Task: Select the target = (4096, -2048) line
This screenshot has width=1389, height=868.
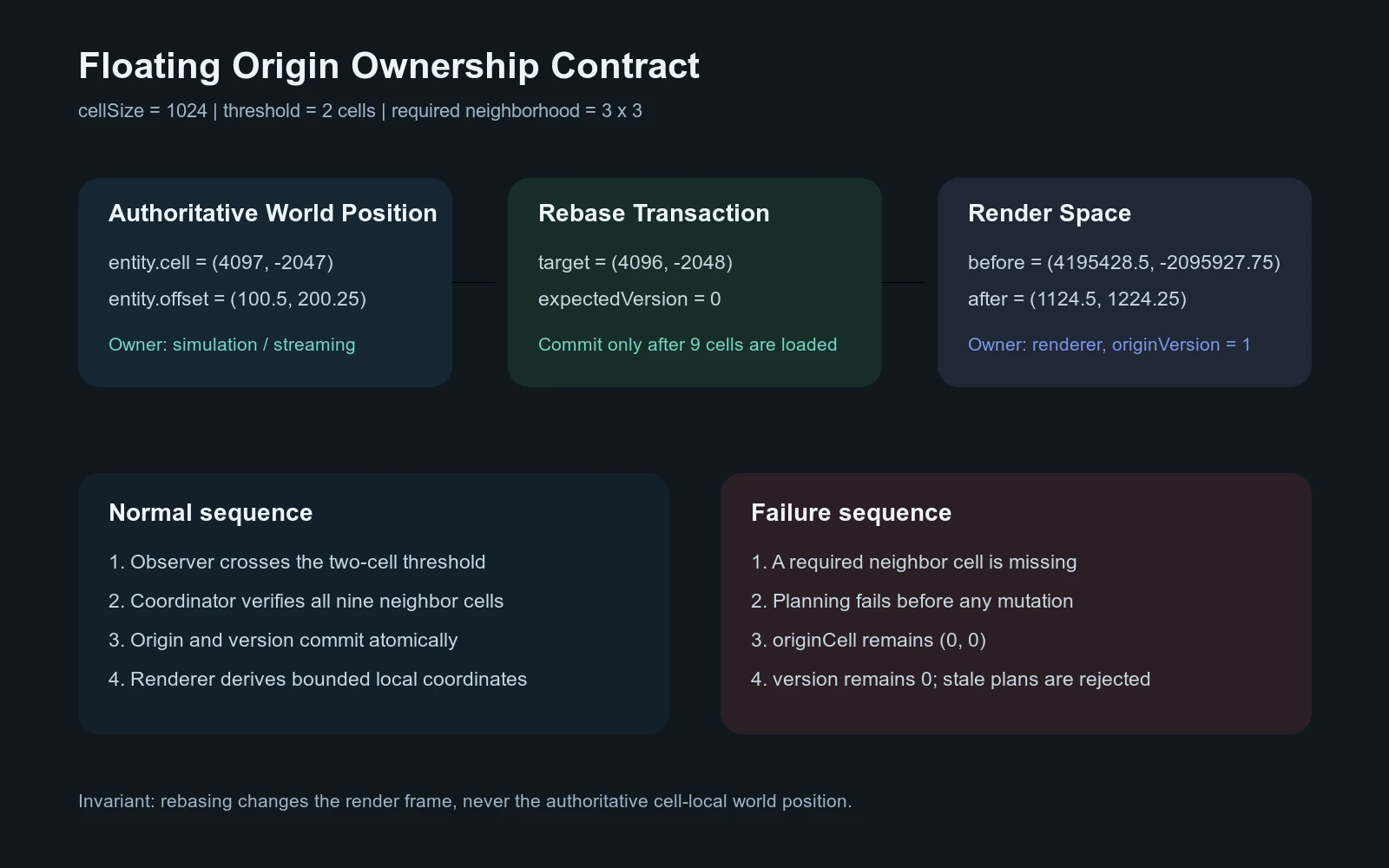Action: coord(635,262)
